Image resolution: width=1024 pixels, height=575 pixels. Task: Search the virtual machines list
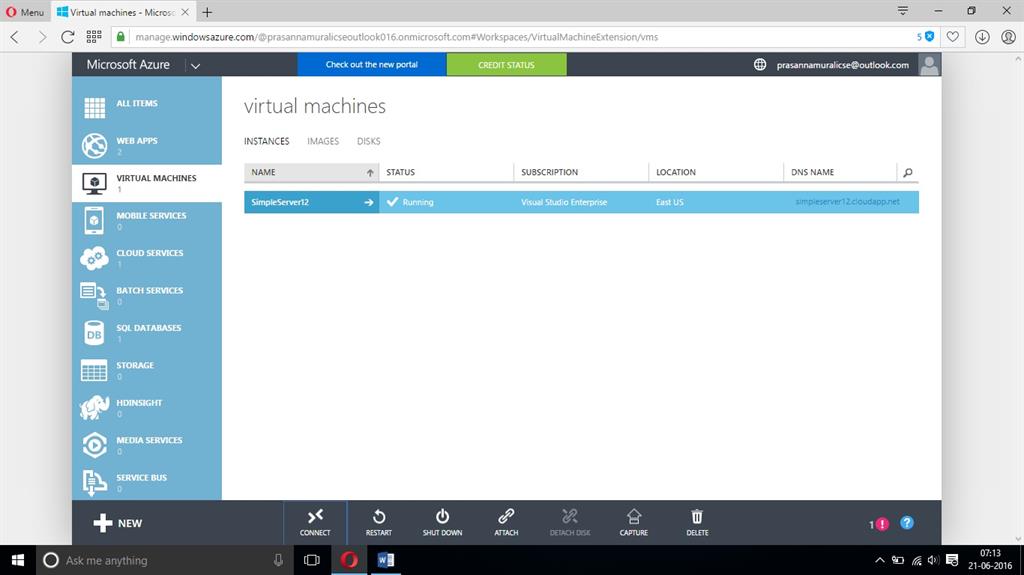(x=908, y=172)
